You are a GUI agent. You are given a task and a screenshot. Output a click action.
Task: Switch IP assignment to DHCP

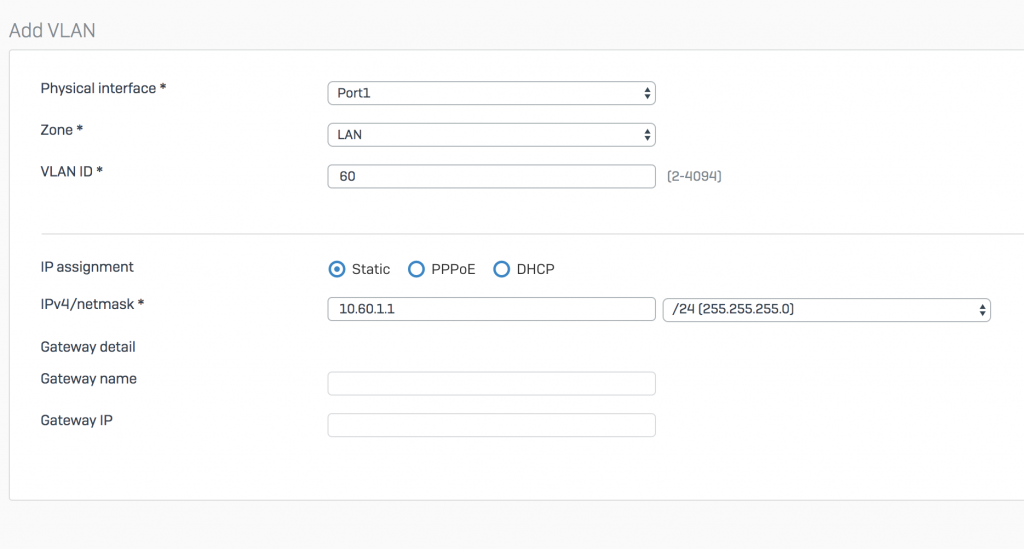501,269
